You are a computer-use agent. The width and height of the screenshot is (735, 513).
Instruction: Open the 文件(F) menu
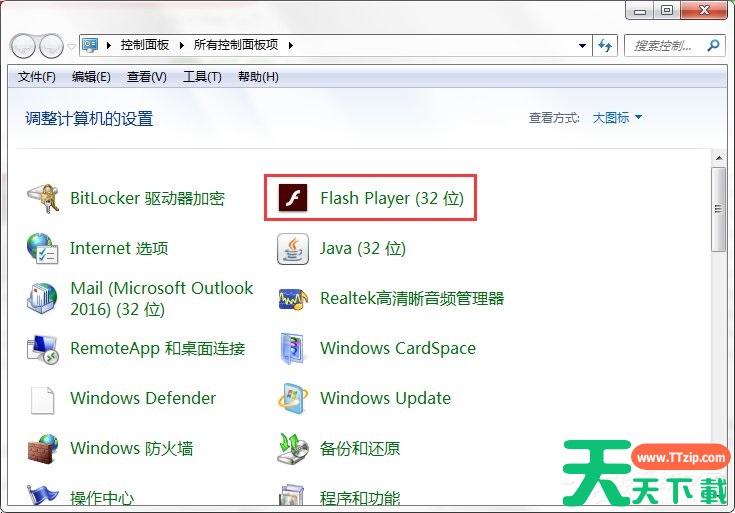click(37, 76)
